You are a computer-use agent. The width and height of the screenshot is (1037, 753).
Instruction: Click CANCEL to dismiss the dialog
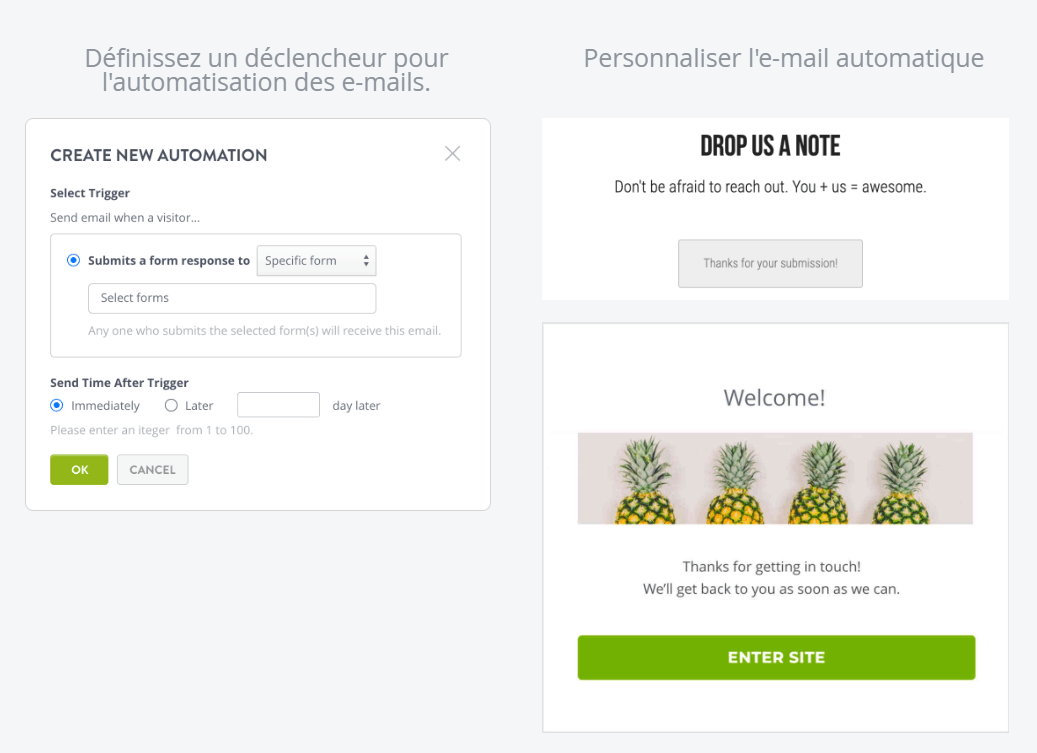(x=152, y=469)
